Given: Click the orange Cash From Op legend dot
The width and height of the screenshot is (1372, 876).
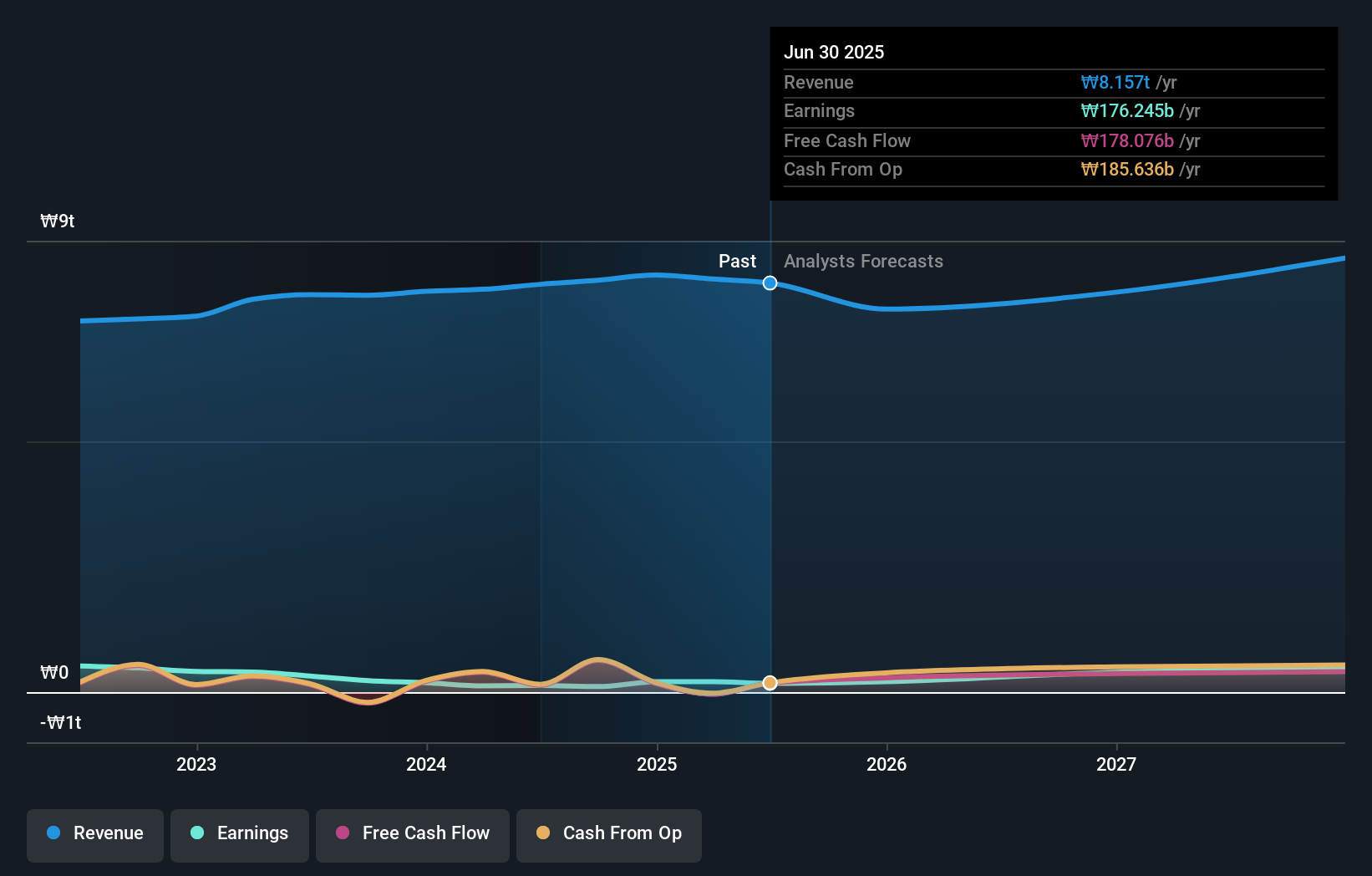Looking at the screenshot, I should [544, 833].
